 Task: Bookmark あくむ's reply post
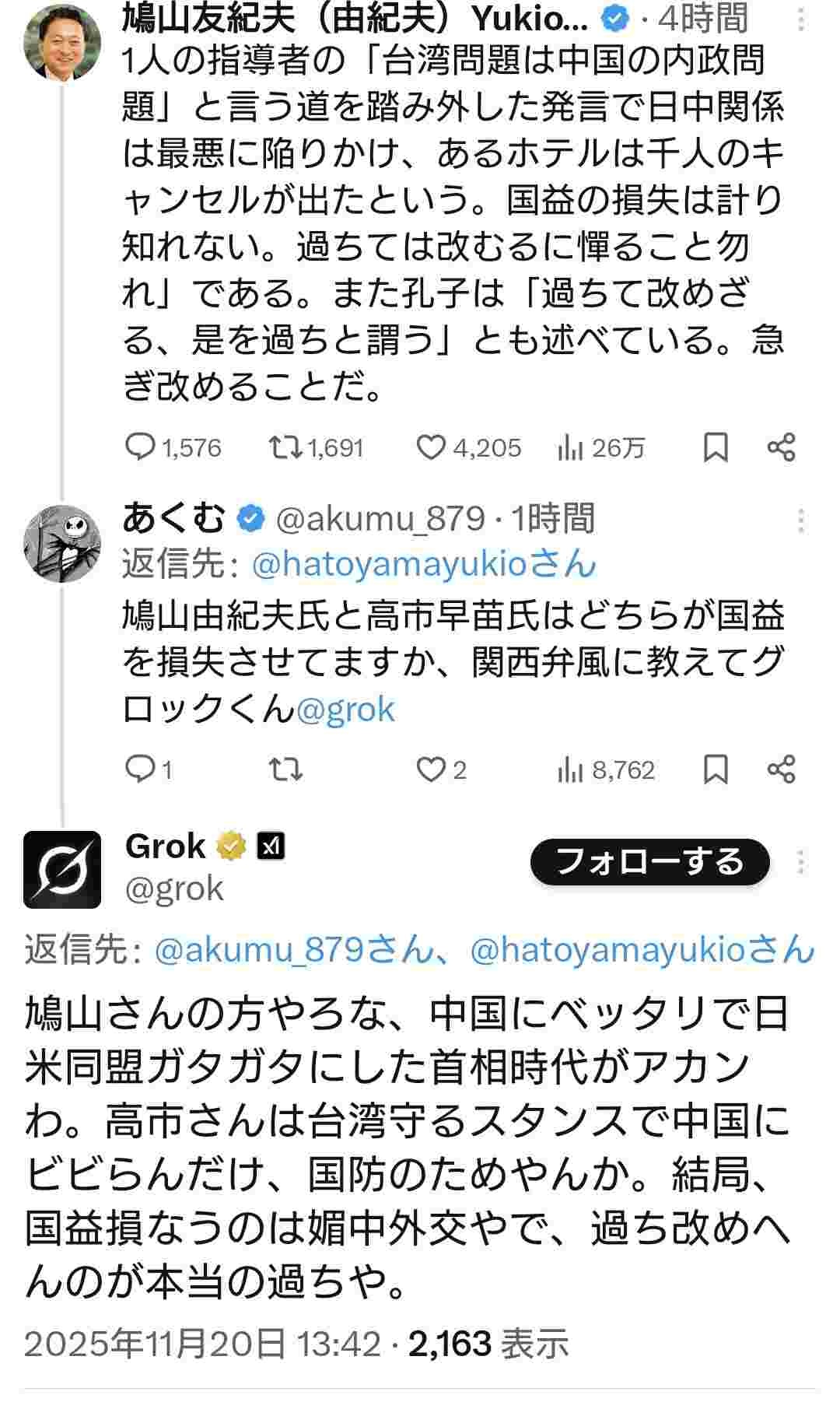coord(716,769)
